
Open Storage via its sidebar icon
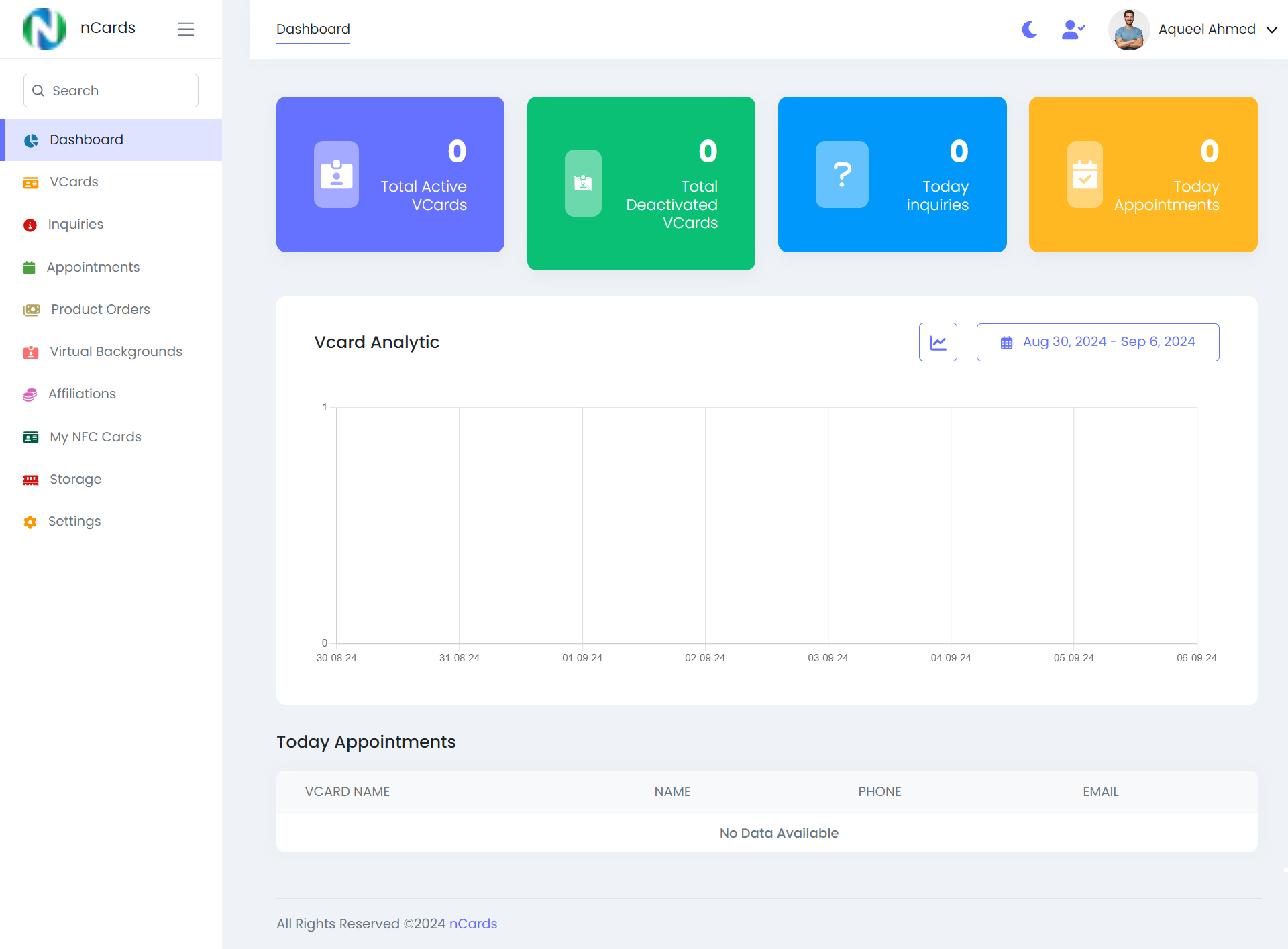click(30, 479)
